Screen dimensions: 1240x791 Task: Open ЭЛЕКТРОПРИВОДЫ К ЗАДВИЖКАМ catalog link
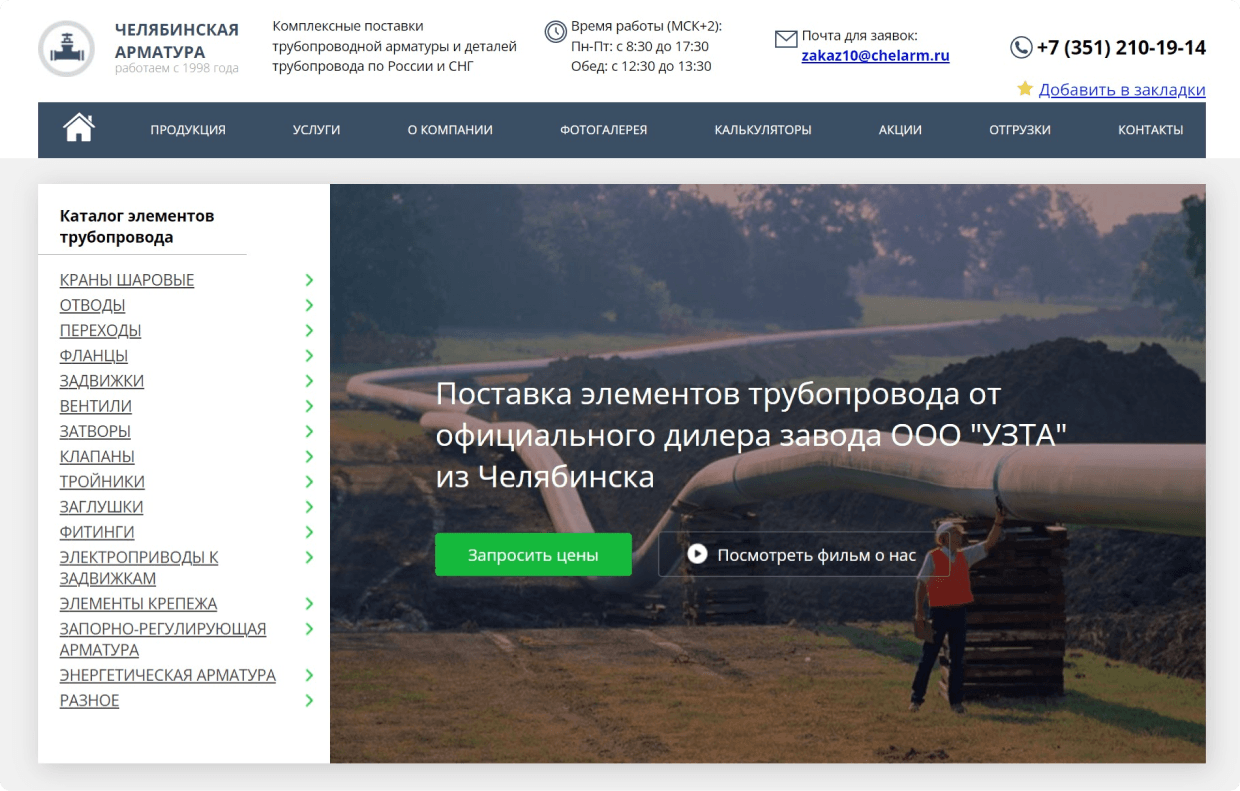pyautogui.click(x=139, y=568)
